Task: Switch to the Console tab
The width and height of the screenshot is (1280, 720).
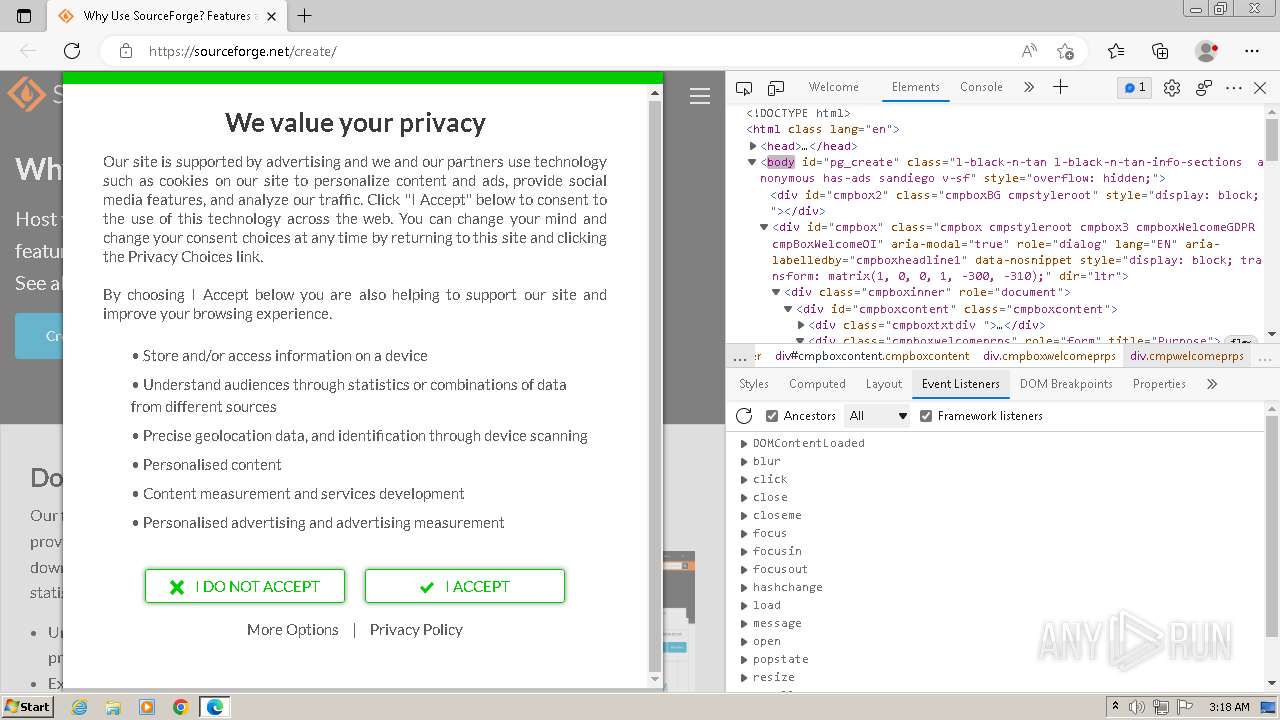Action: tap(981, 87)
